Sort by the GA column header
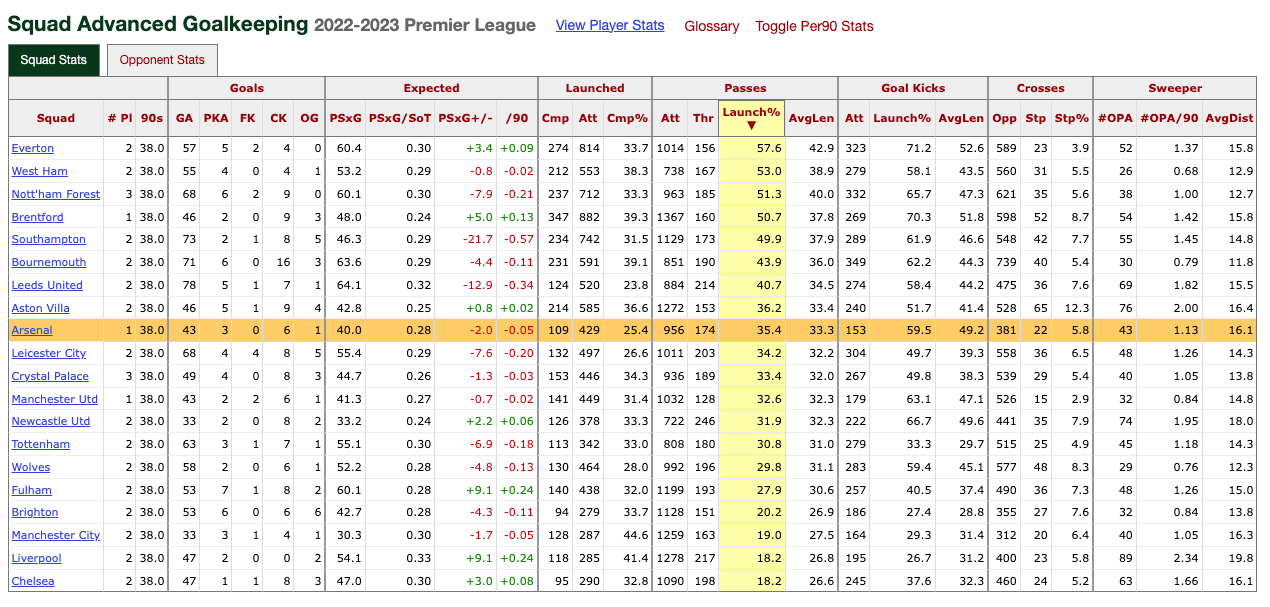The width and height of the screenshot is (1270, 607). (x=184, y=118)
